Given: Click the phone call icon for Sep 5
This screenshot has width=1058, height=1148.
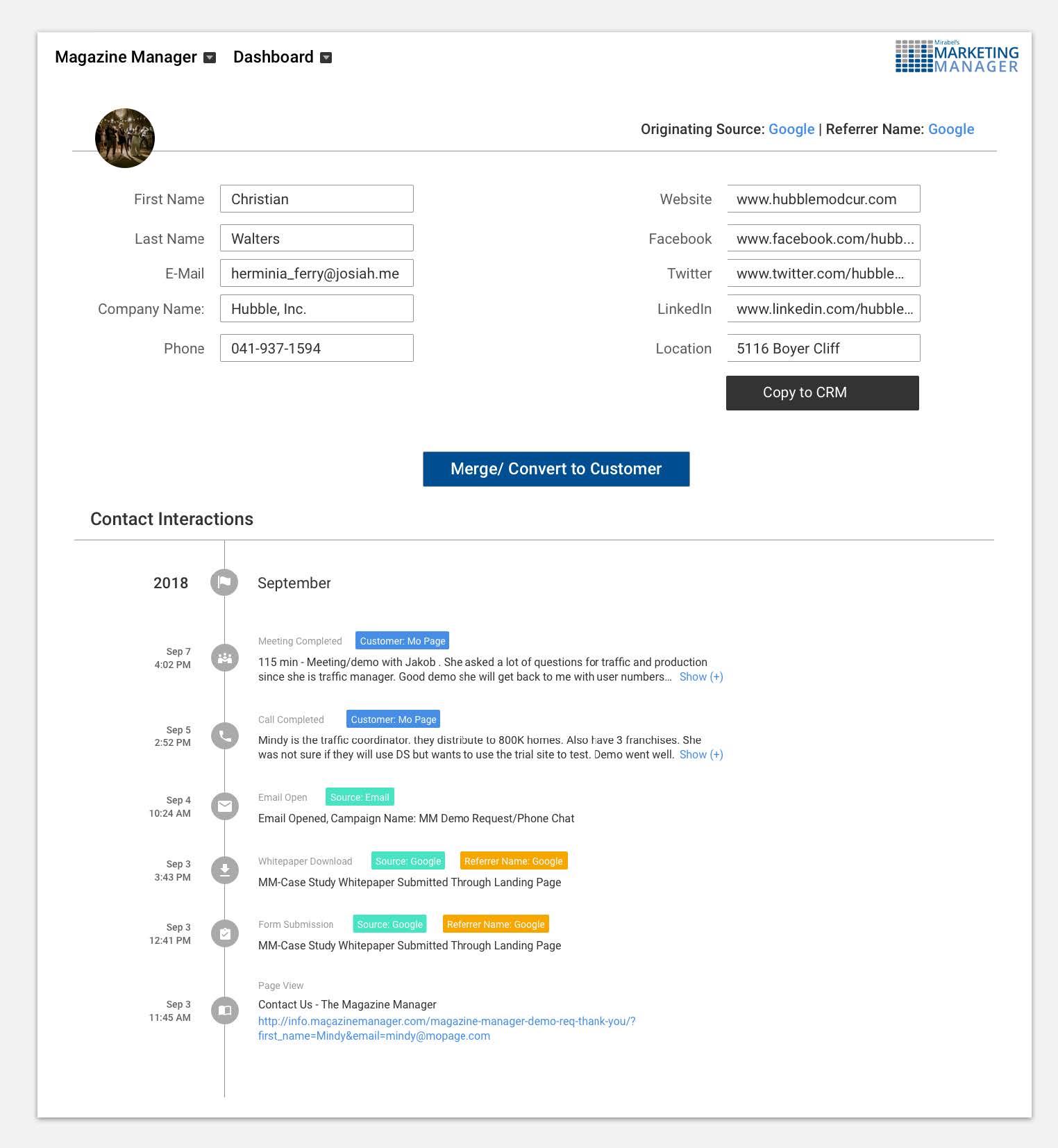Looking at the screenshot, I should click(224, 735).
